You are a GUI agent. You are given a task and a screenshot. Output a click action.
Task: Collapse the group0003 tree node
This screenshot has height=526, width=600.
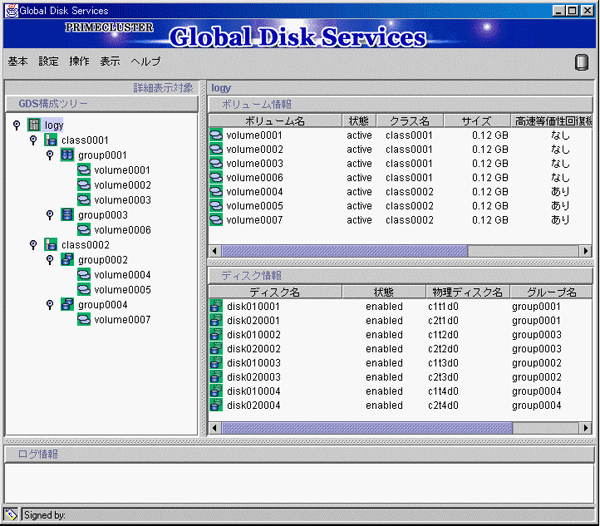pos(50,215)
